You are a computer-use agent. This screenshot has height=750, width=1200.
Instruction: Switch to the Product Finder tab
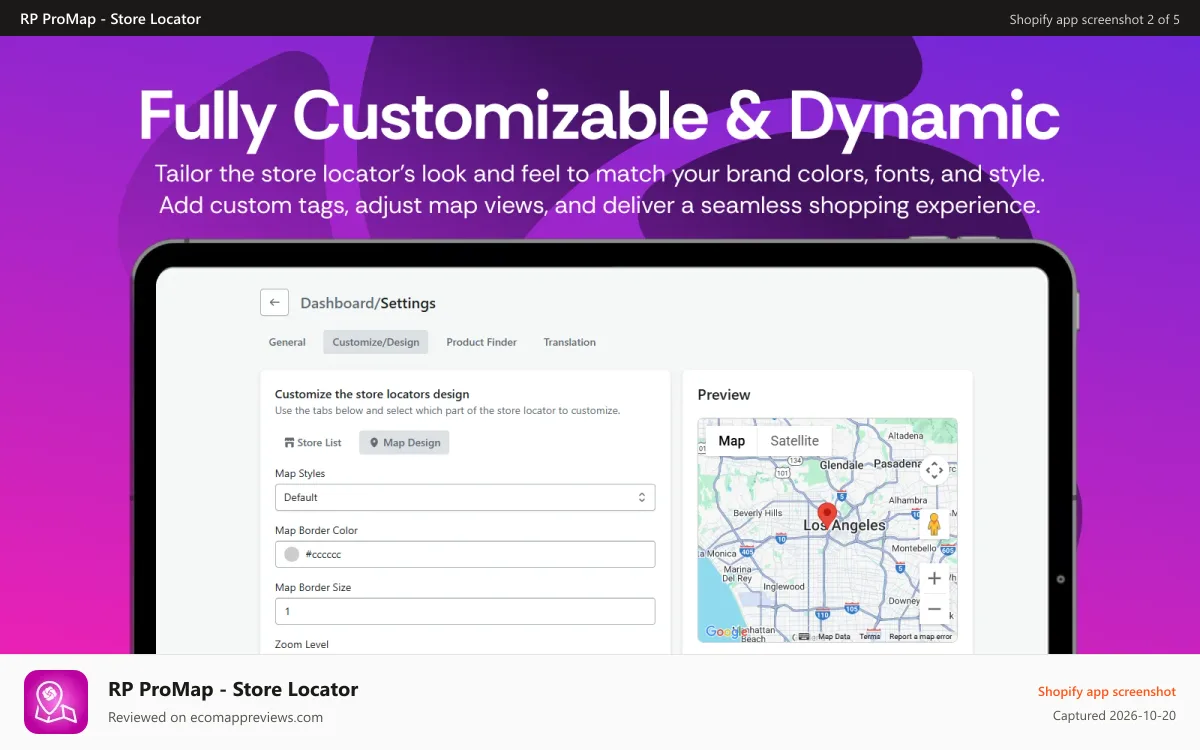481,342
